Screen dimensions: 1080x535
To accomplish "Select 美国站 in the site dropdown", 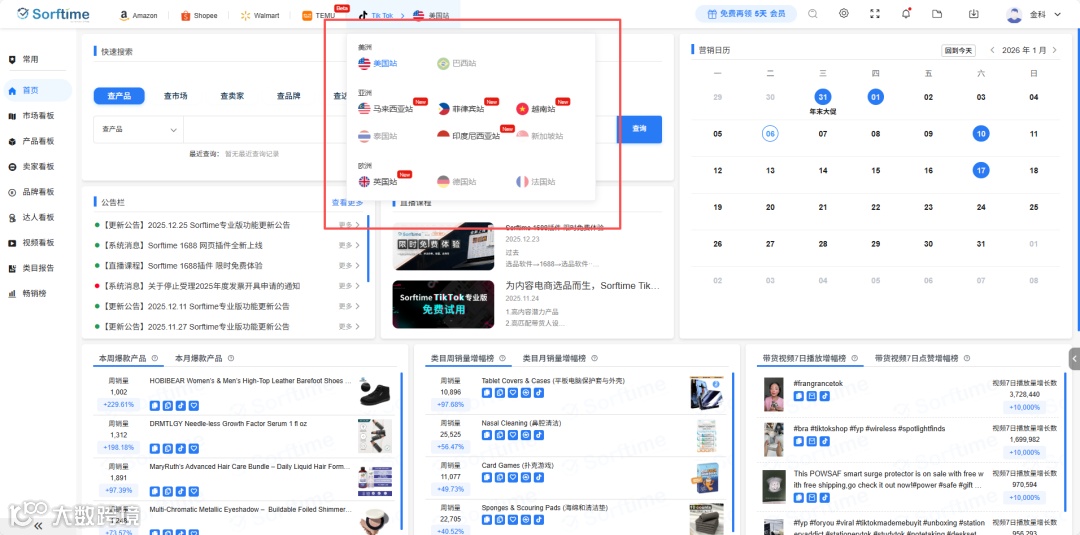I will click(377, 63).
